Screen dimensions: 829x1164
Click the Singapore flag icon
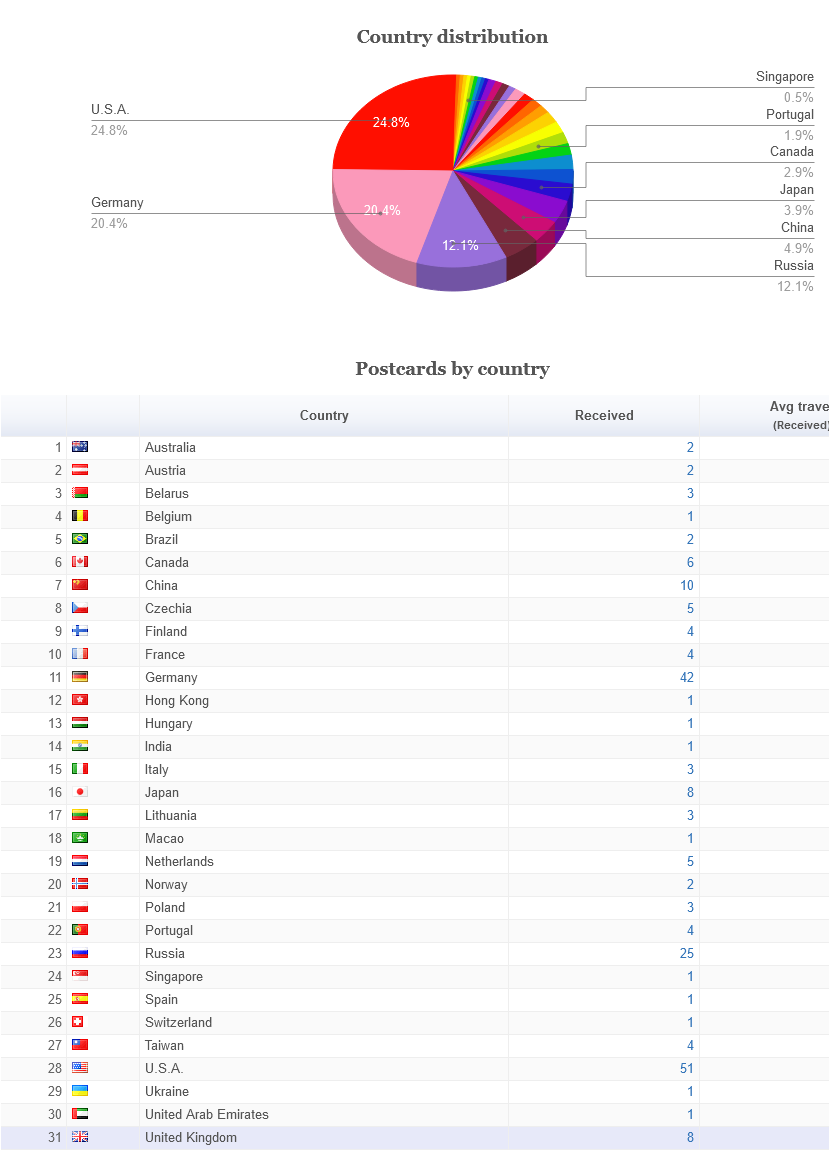[80, 976]
